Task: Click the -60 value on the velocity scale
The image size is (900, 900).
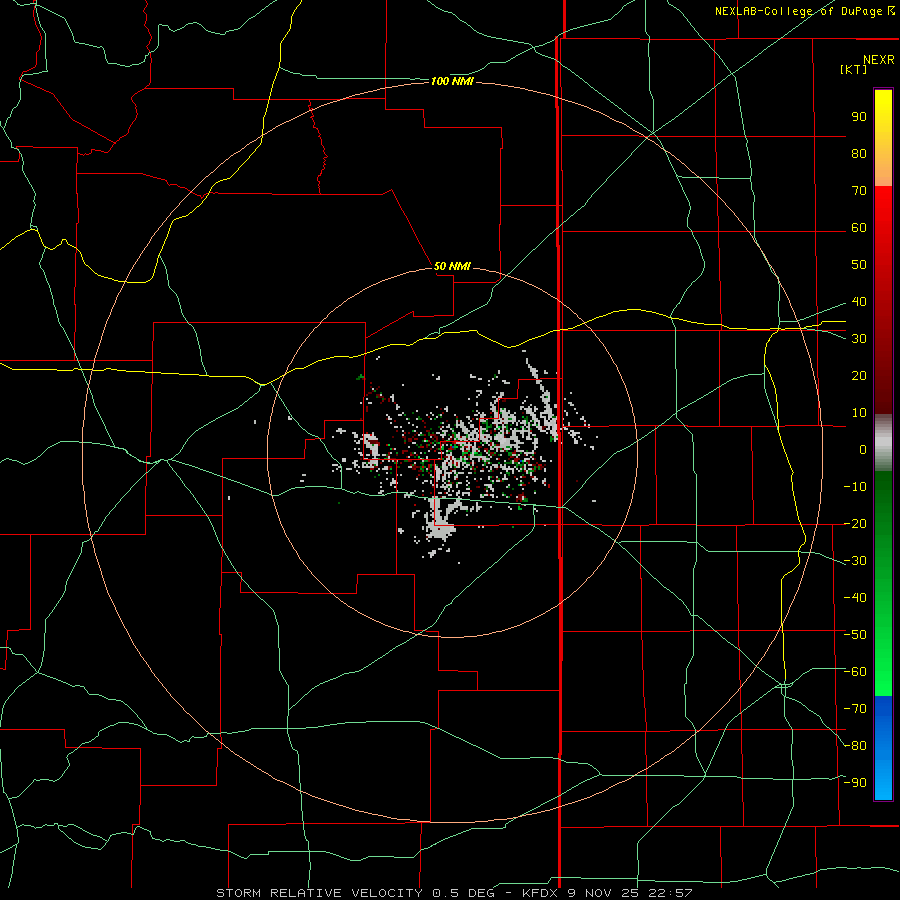Action: coord(855,672)
